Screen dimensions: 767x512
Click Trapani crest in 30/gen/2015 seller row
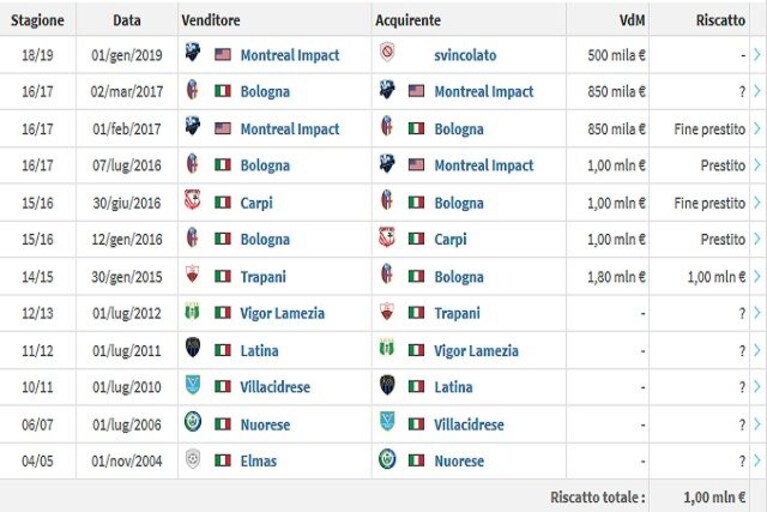(x=192, y=274)
